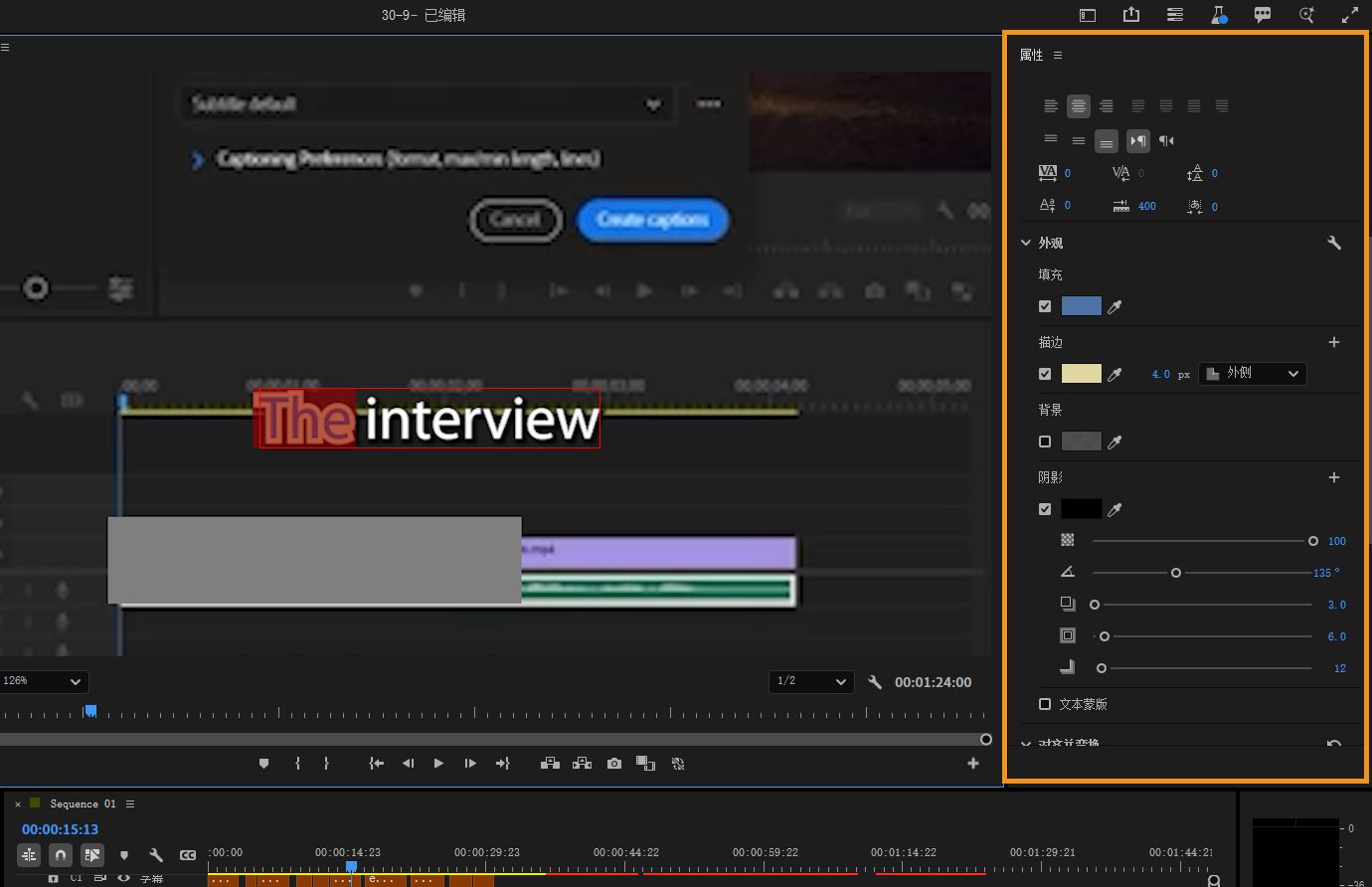Open the Quick Export share icon
Screen dimensions: 1372x887
pos(1131,15)
